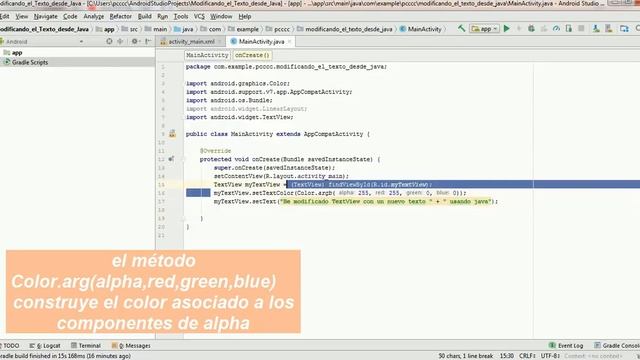Image resolution: width=640 pixels, height=360 pixels.
Task: Click the app breadcrumb in navigation bar
Action: [105, 29]
